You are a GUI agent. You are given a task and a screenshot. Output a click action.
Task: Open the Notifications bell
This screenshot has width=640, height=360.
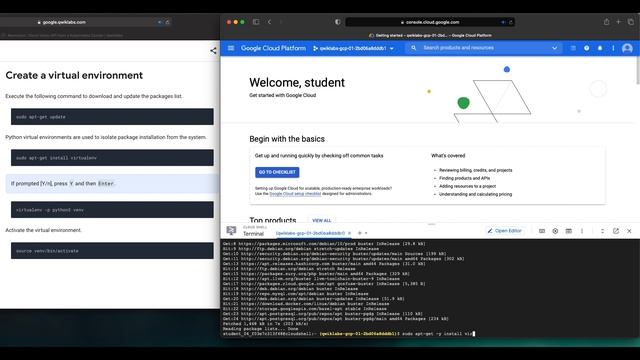[600, 48]
